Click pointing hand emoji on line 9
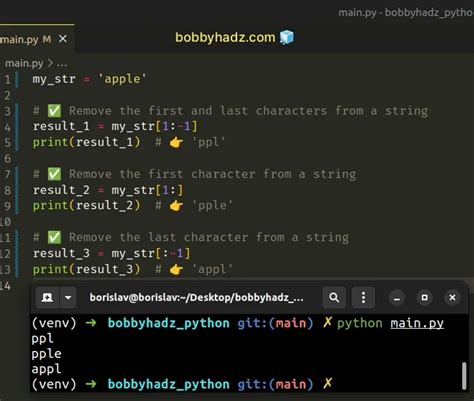The height and width of the screenshot is (401, 474). tap(176, 206)
